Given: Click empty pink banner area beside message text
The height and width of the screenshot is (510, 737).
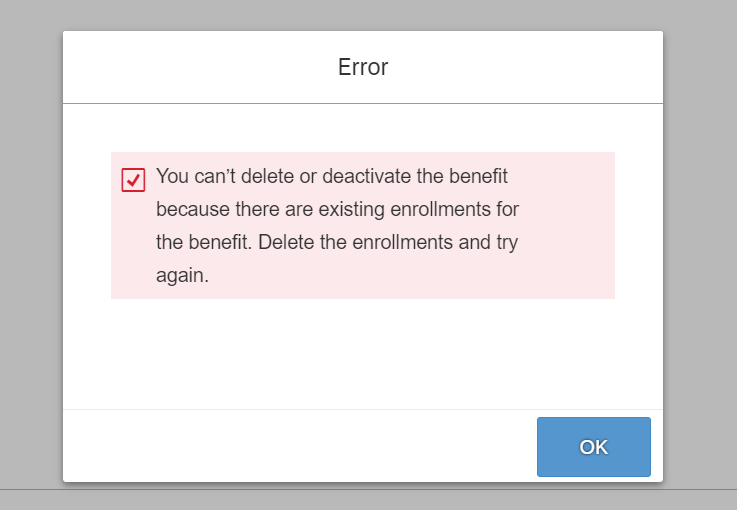Looking at the screenshot, I should click(566, 226).
